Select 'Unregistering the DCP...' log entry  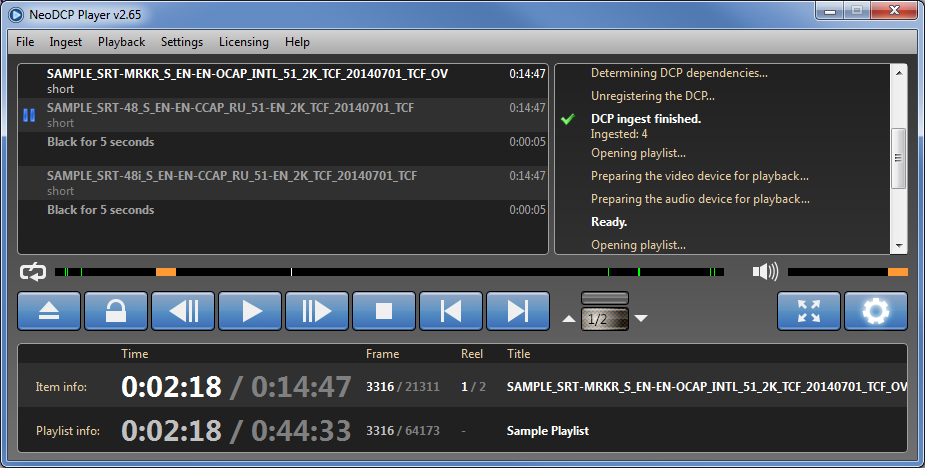click(x=653, y=96)
